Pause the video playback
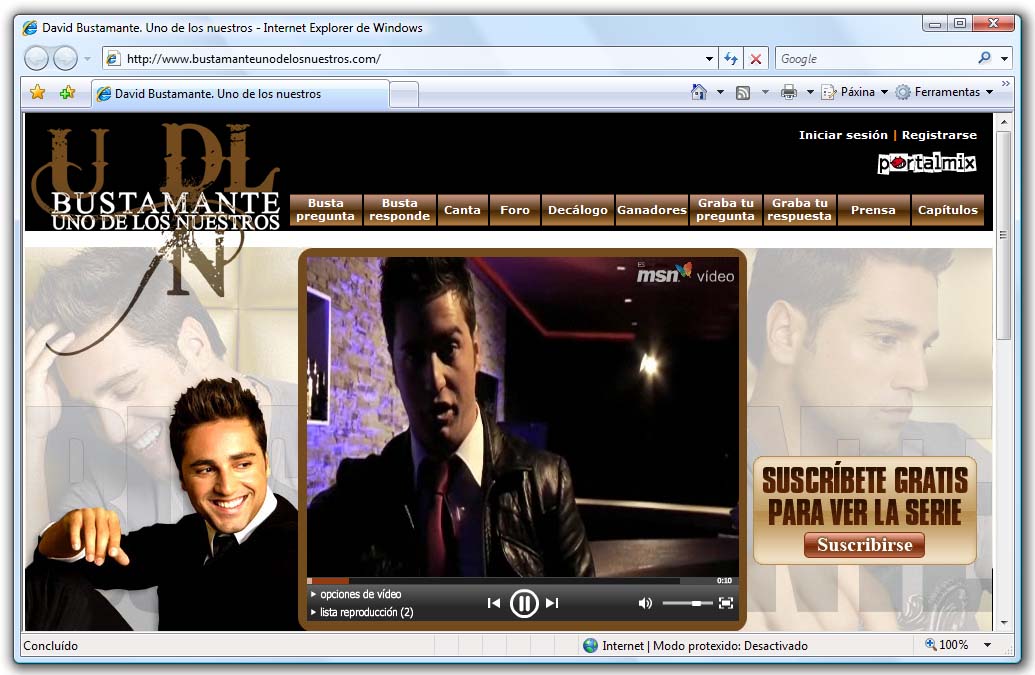1035x675 pixels. pyautogui.click(x=524, y=603)
